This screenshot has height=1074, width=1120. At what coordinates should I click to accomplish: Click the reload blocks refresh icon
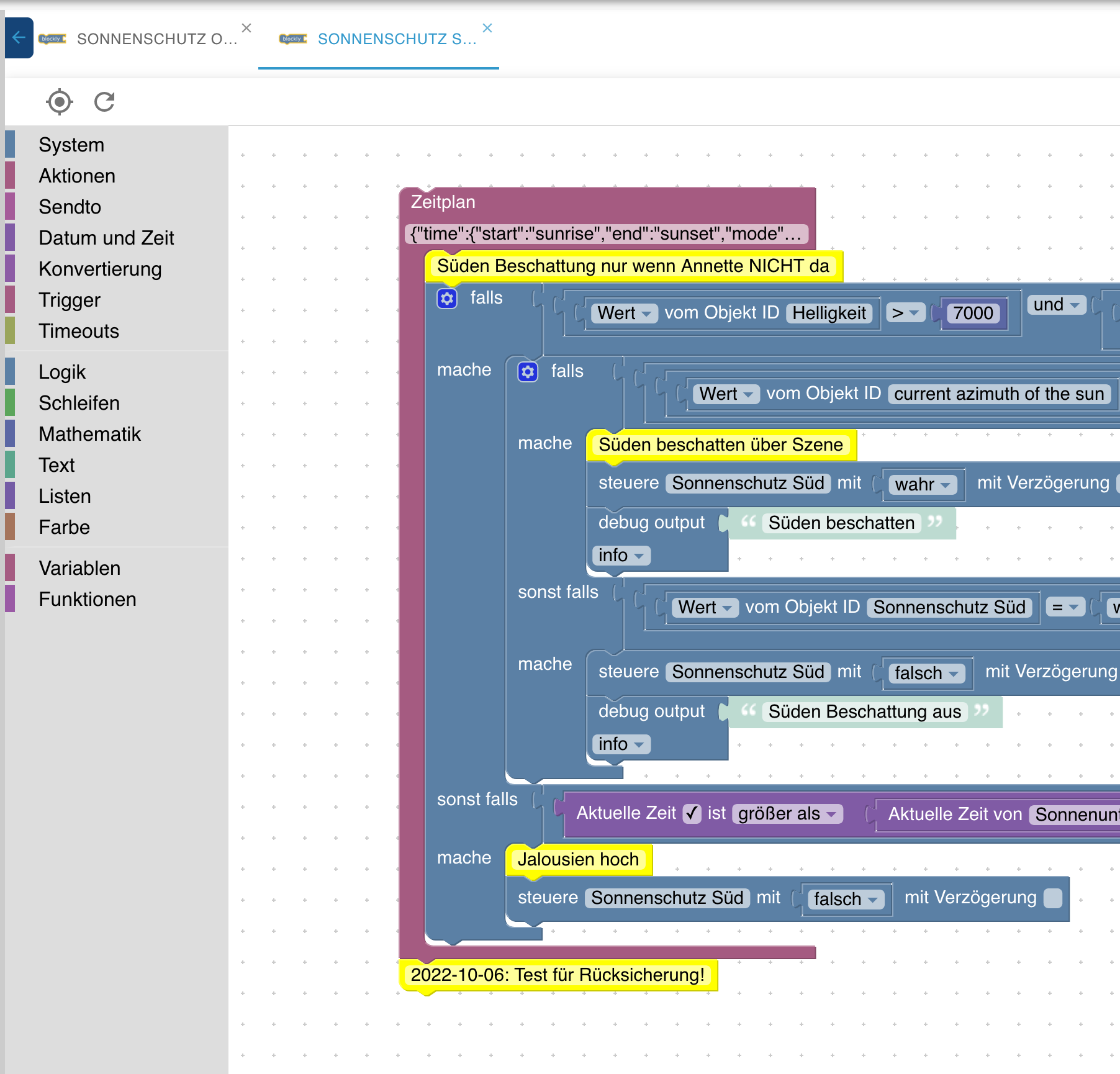(x=104, y=102)
